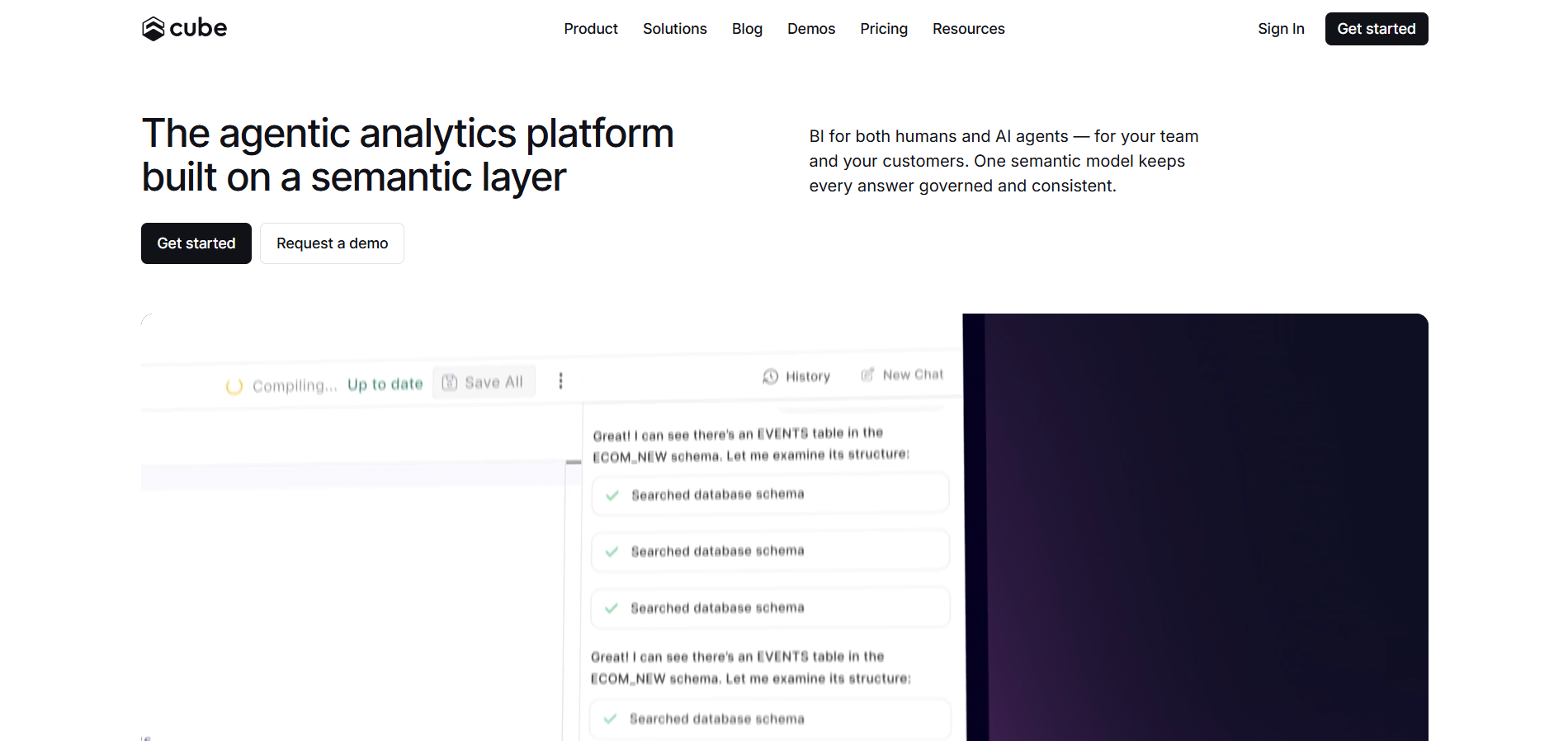
Task: Click the Save All button in the preview
Action: pos(484,382)
